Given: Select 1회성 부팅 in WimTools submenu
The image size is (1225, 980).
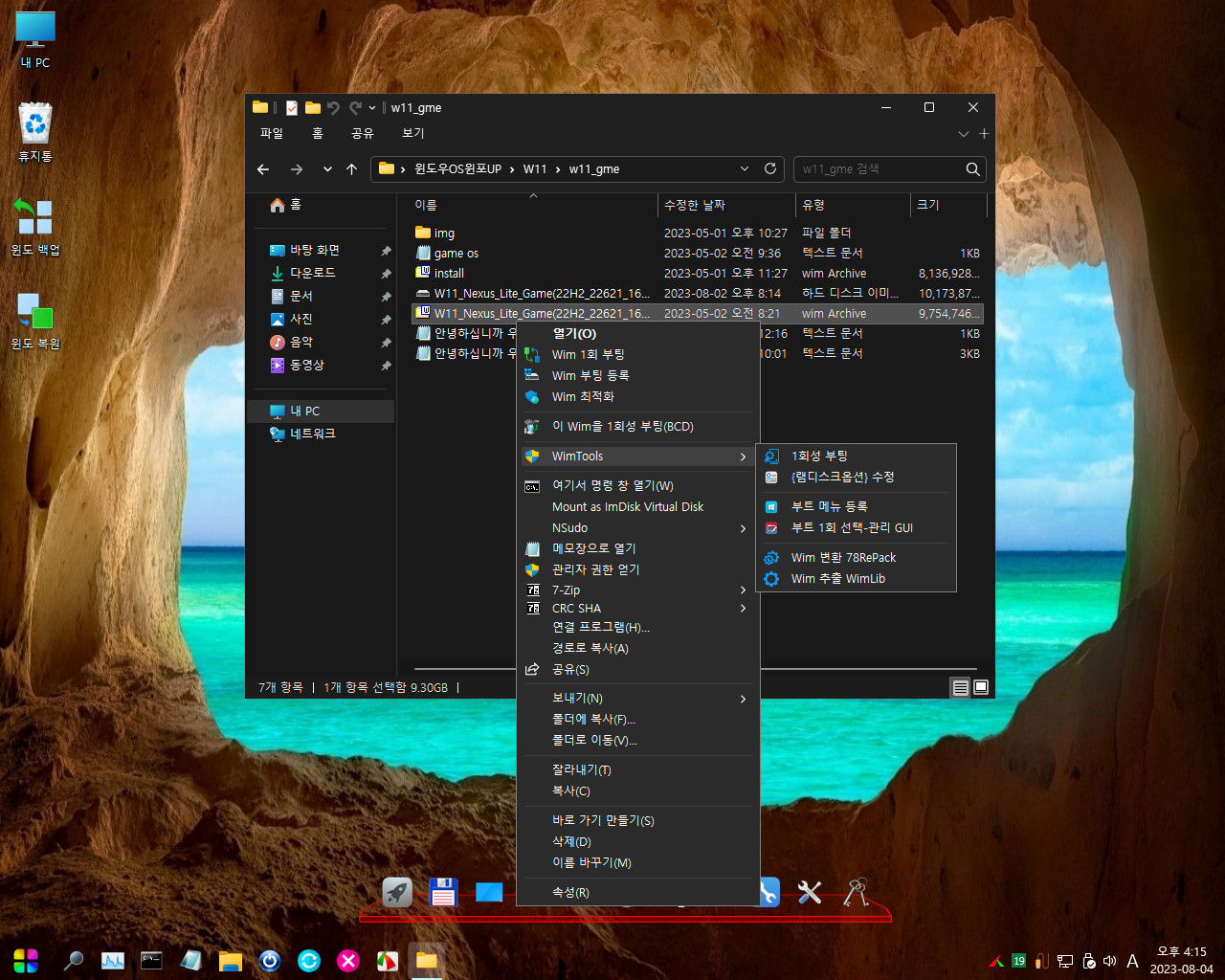Looking at the screenshot, I should pos(856,457).
